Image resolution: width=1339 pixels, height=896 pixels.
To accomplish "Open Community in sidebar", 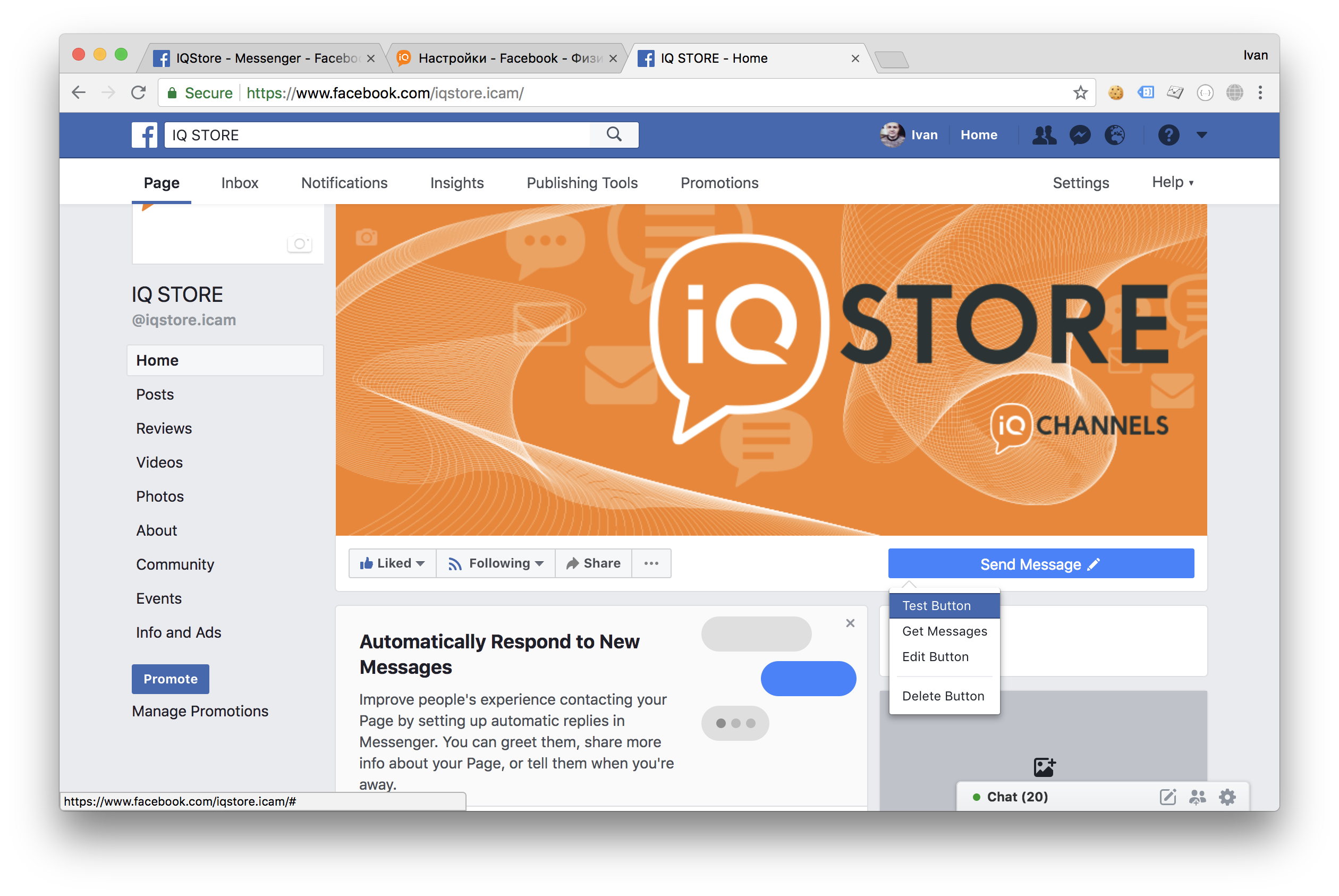I will [175, 564].
